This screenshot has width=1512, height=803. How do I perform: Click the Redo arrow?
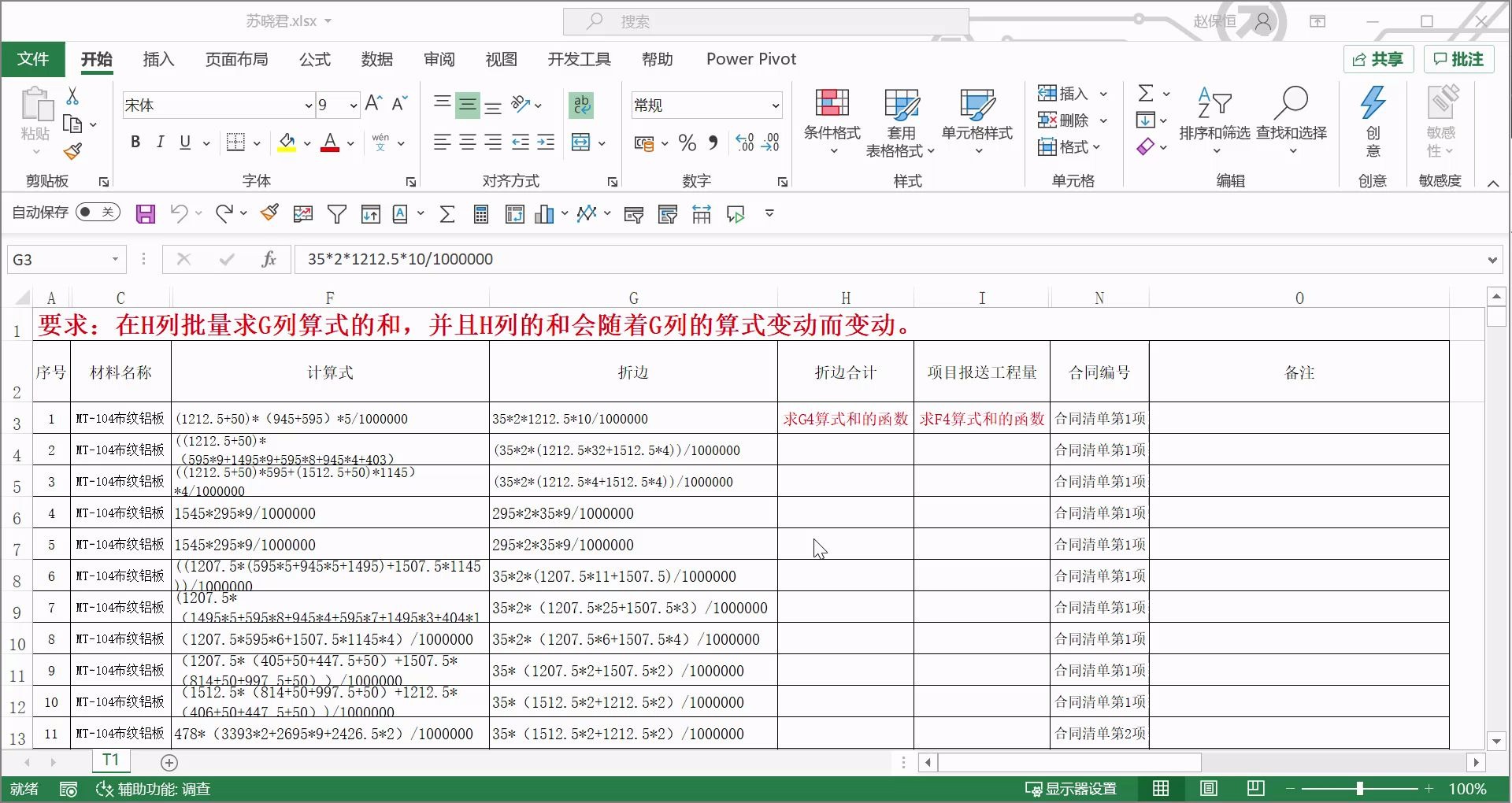pos(224,213)
